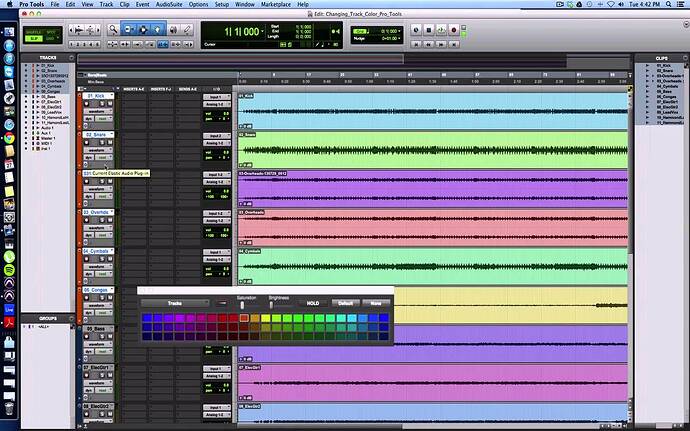Open the 01_Kick Input 1 path selector
690x431 pixels.
217,97
